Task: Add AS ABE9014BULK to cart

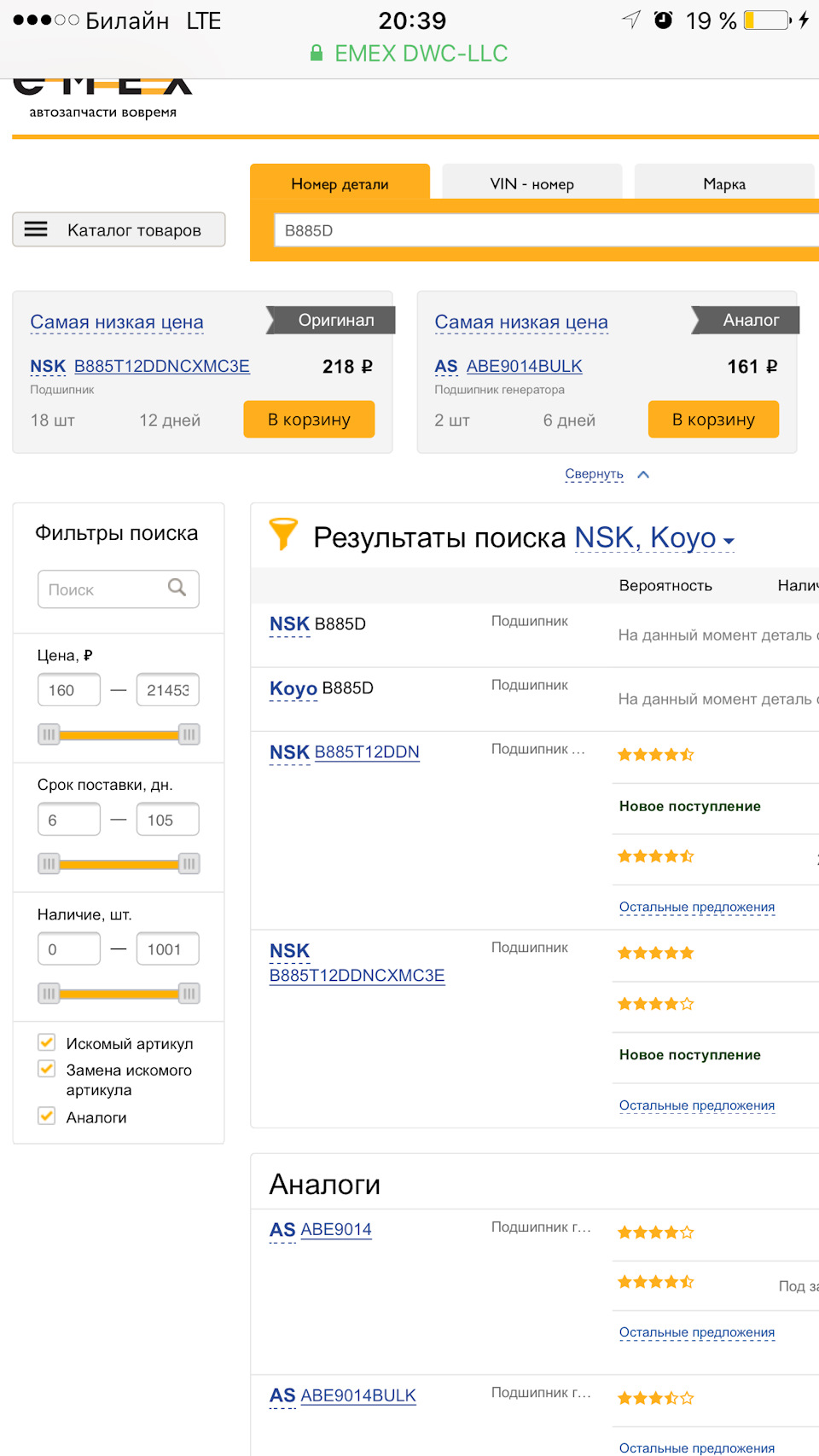Action: 713,419
